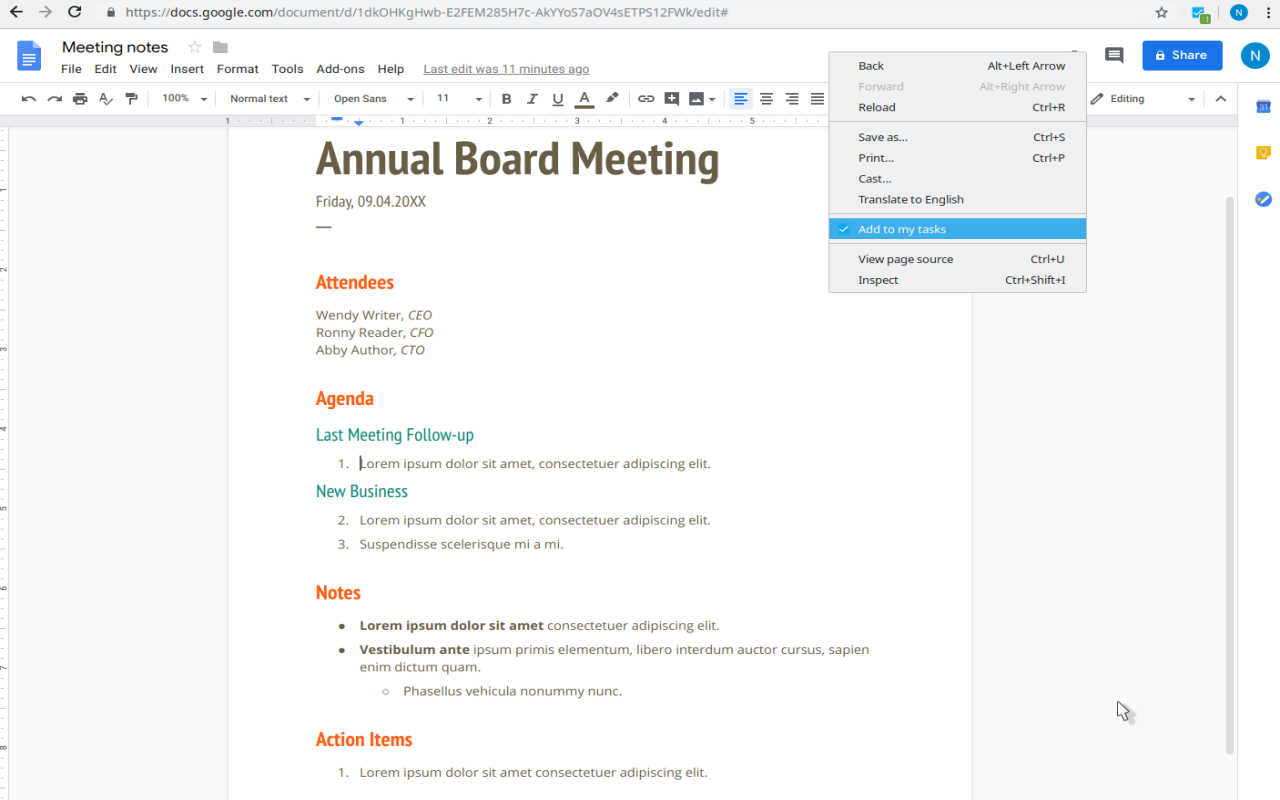The width and height of the screenshot is (1280, 800).
Task: Open the Open Sans font dropdown
Action: click(370, 98)
